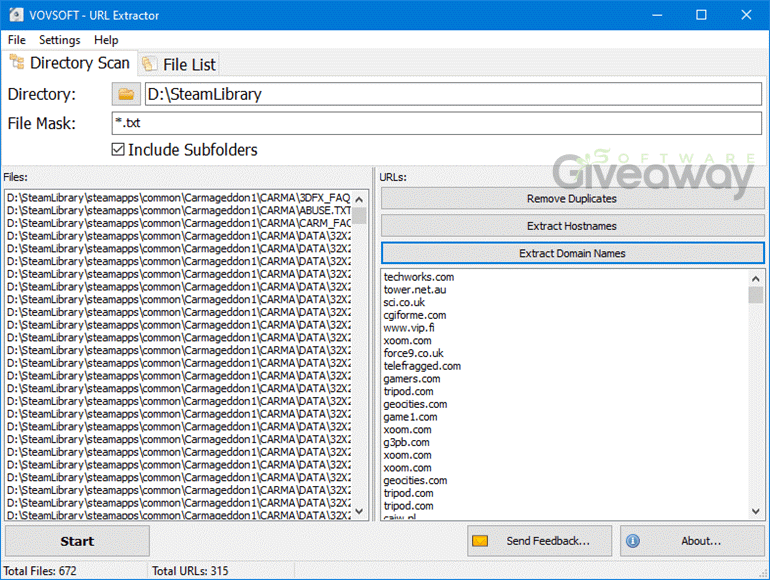Toggle the Include Subfolders checkbox
770x580 pixels.
pyautogui.click(x=119, y=150)
